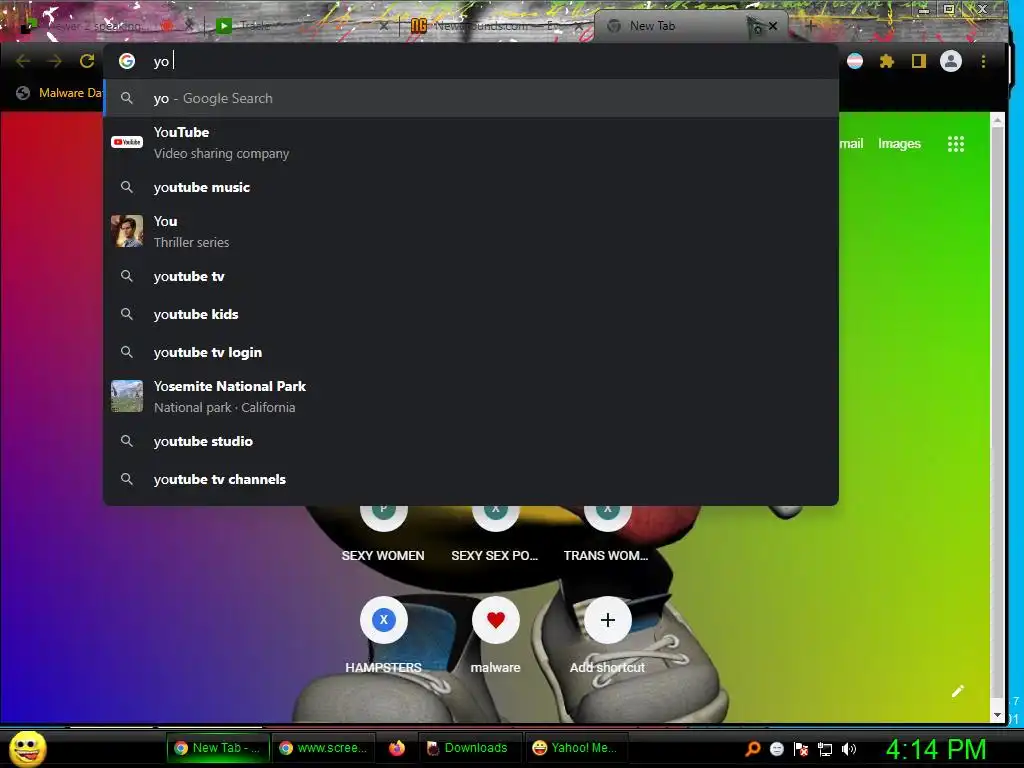Click the 'Video sharing company' subtitle text

coord(221,153)
